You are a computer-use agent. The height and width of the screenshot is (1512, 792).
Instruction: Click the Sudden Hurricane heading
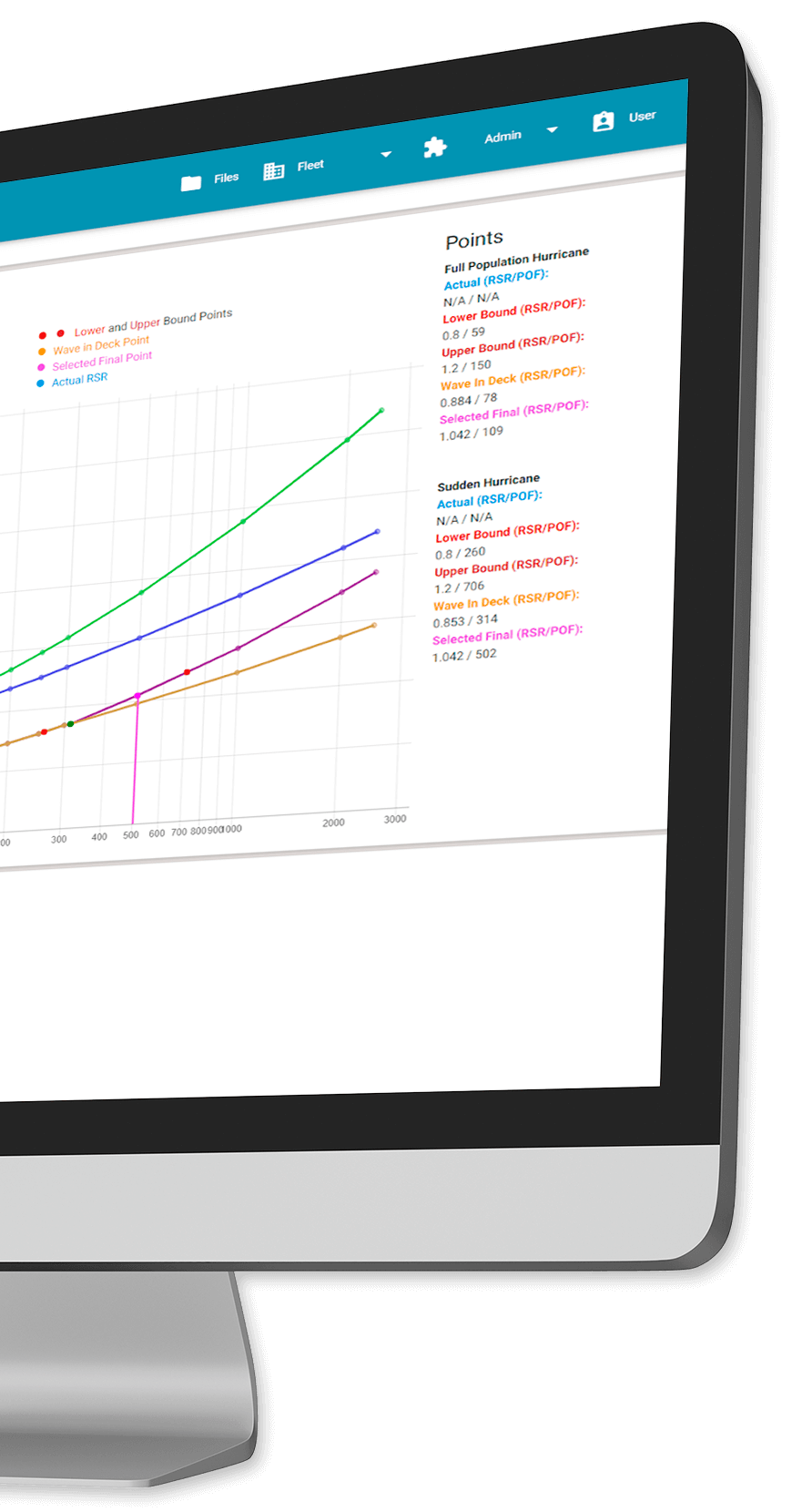coord(488,483)
